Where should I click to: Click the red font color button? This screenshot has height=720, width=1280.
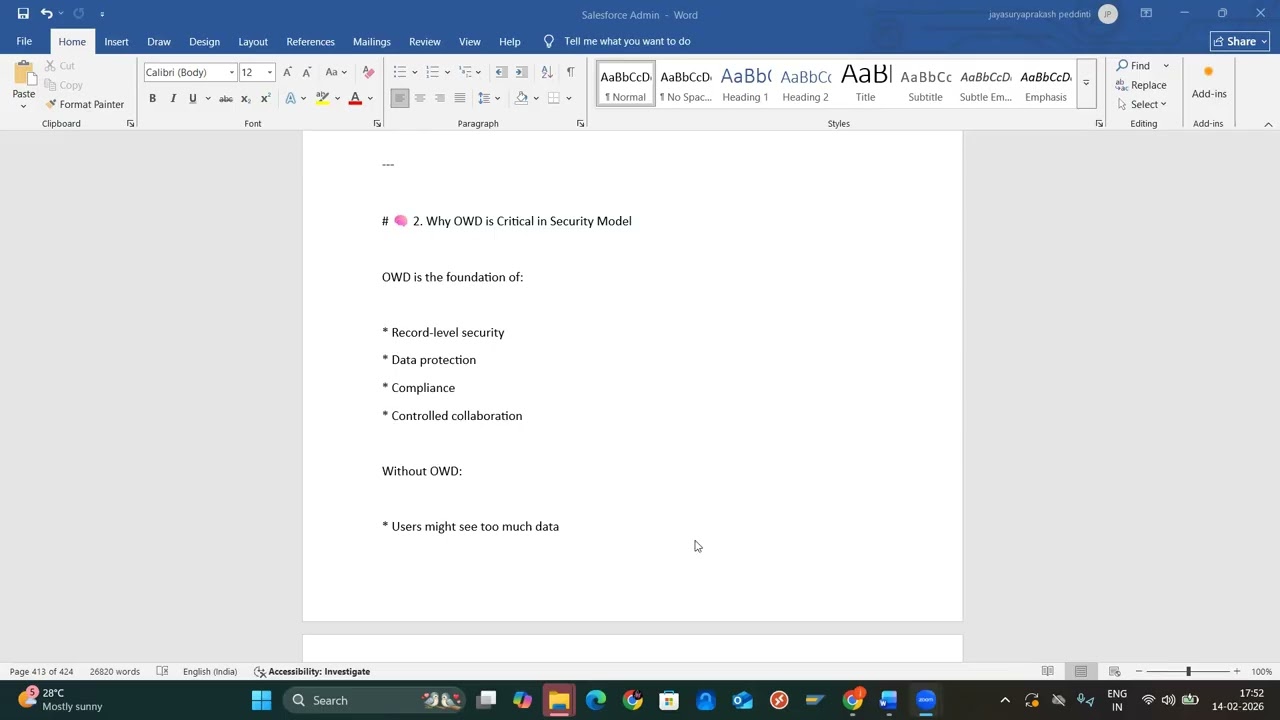[x=354, y=98]
